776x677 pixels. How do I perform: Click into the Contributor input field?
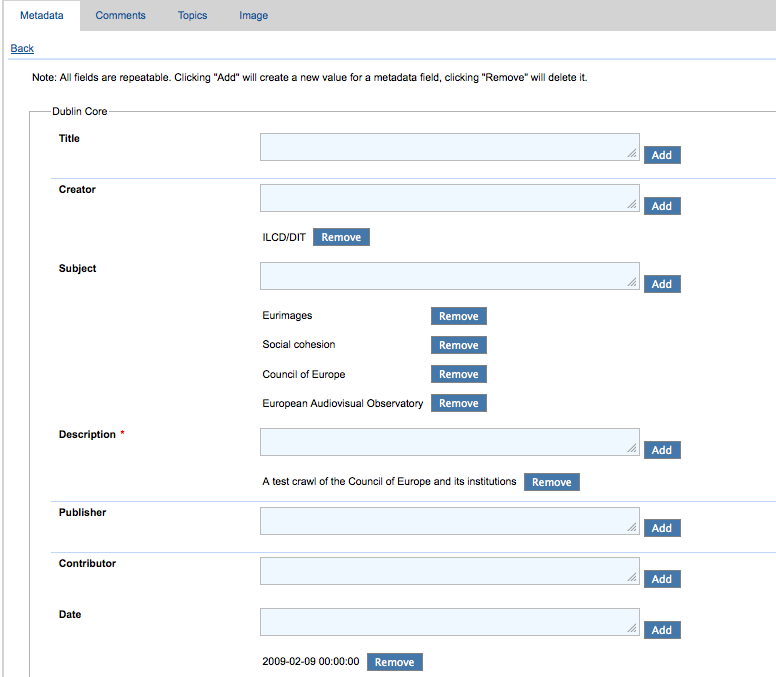click(x=449, y=571)
